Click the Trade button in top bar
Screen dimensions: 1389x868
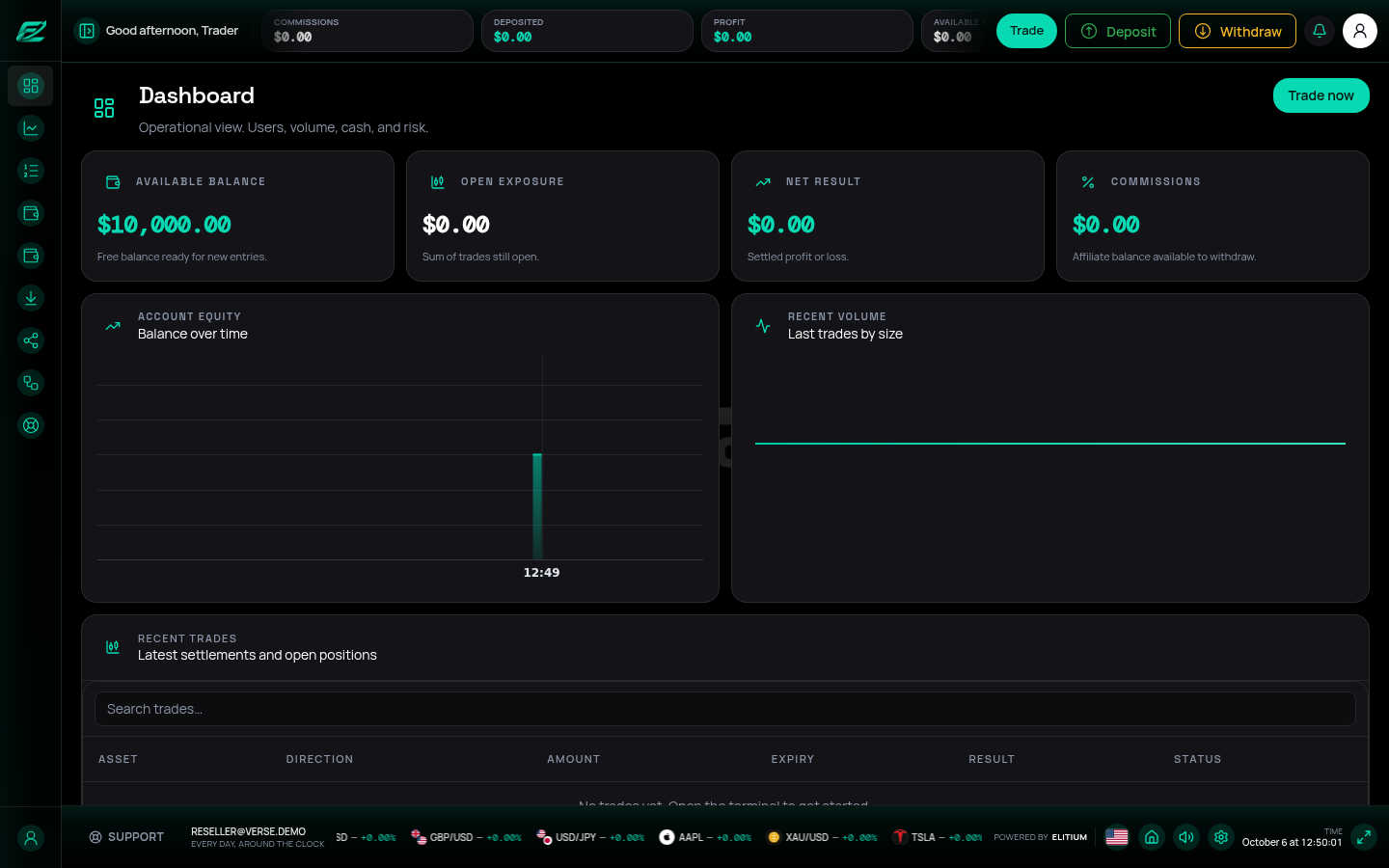(1026, 31)
